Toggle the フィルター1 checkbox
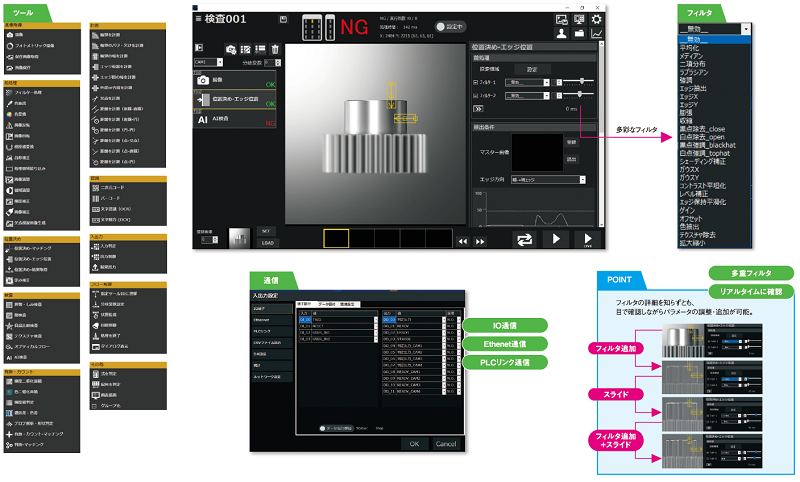The height and width of the screenshot is (482, 800). 476,82
